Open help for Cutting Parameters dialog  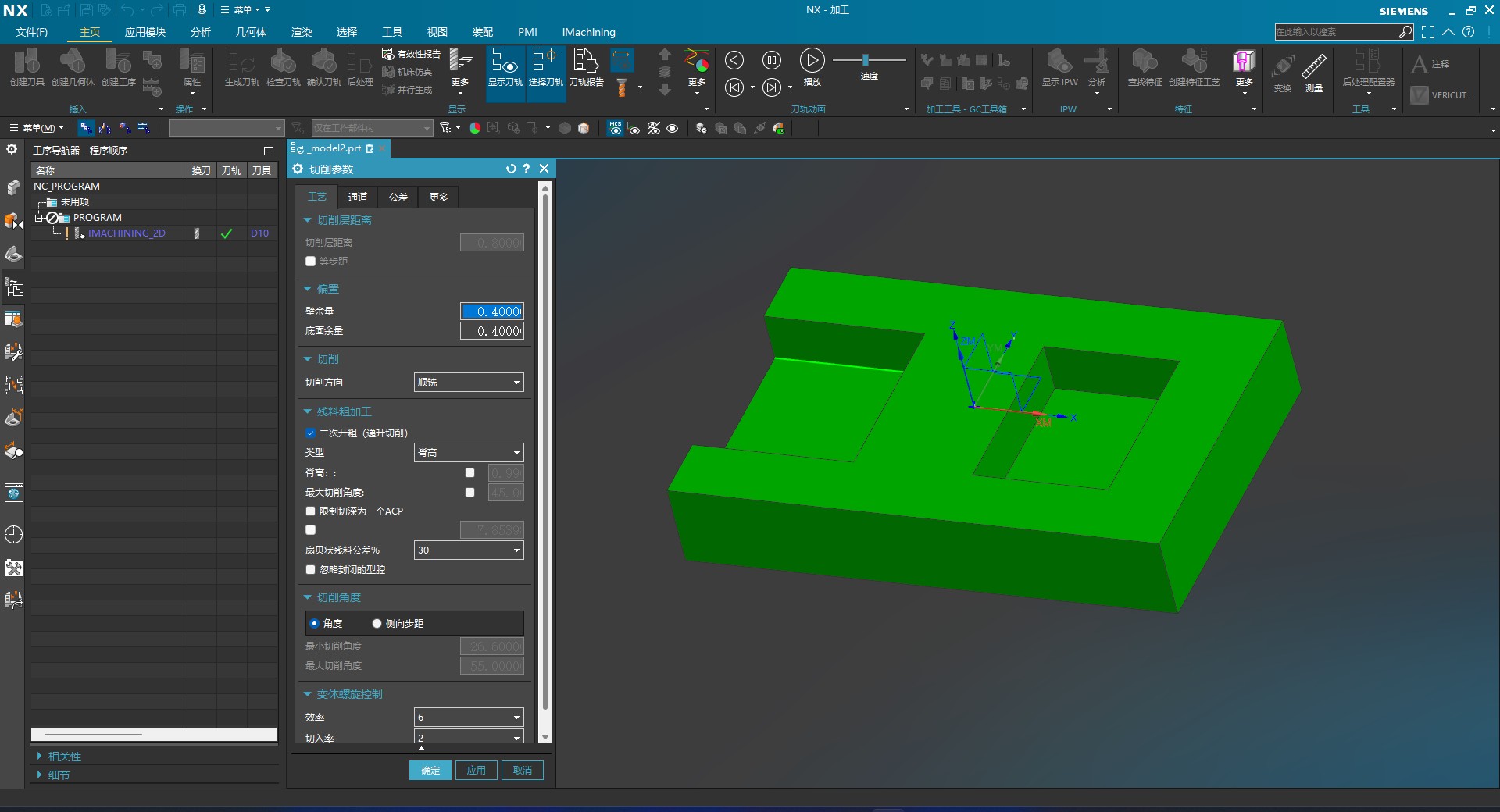[527, 169]
